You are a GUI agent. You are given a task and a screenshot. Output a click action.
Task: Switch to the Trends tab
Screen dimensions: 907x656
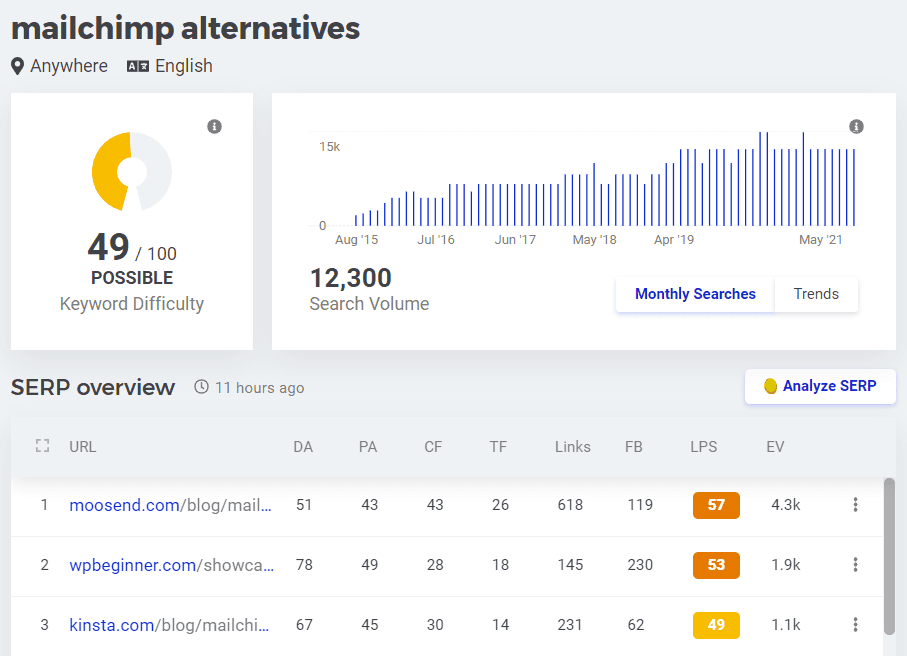coord(816,294)
